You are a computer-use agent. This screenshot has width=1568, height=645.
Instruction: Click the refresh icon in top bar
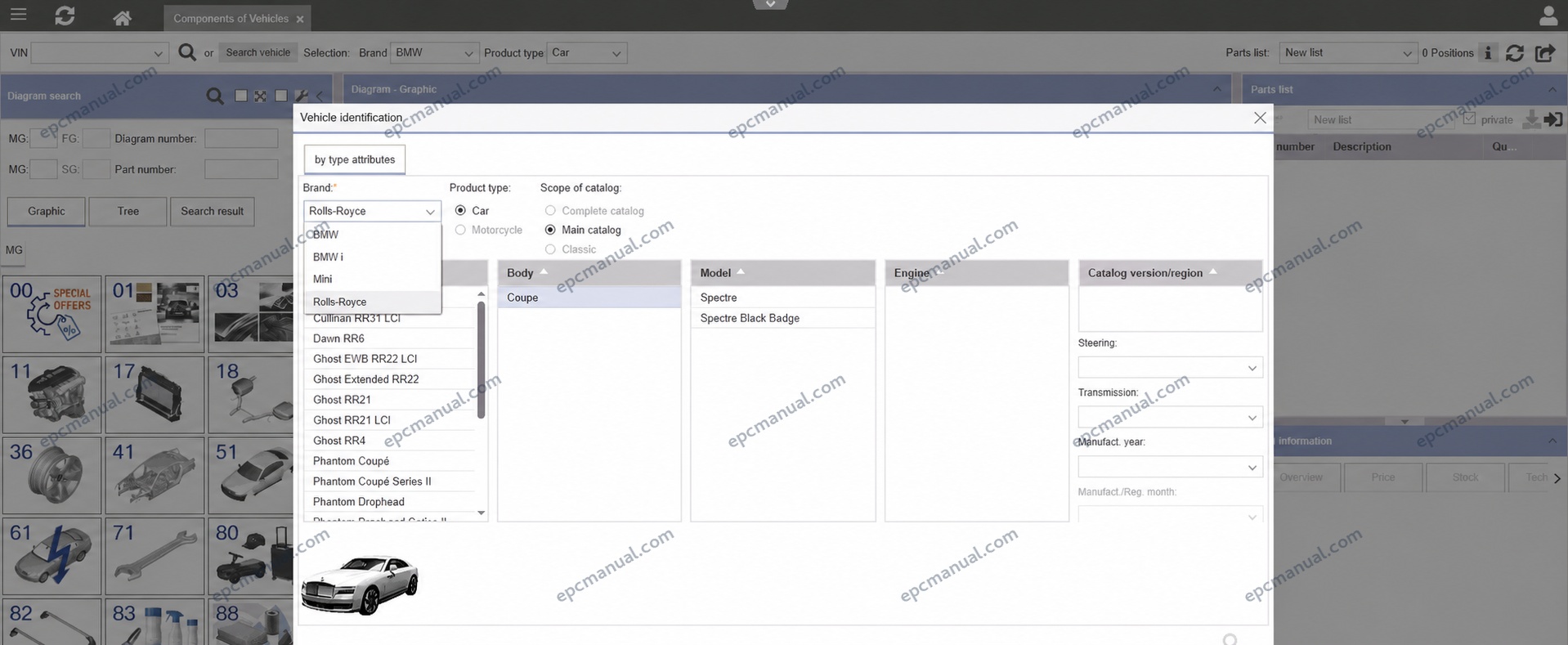[65, 16]
